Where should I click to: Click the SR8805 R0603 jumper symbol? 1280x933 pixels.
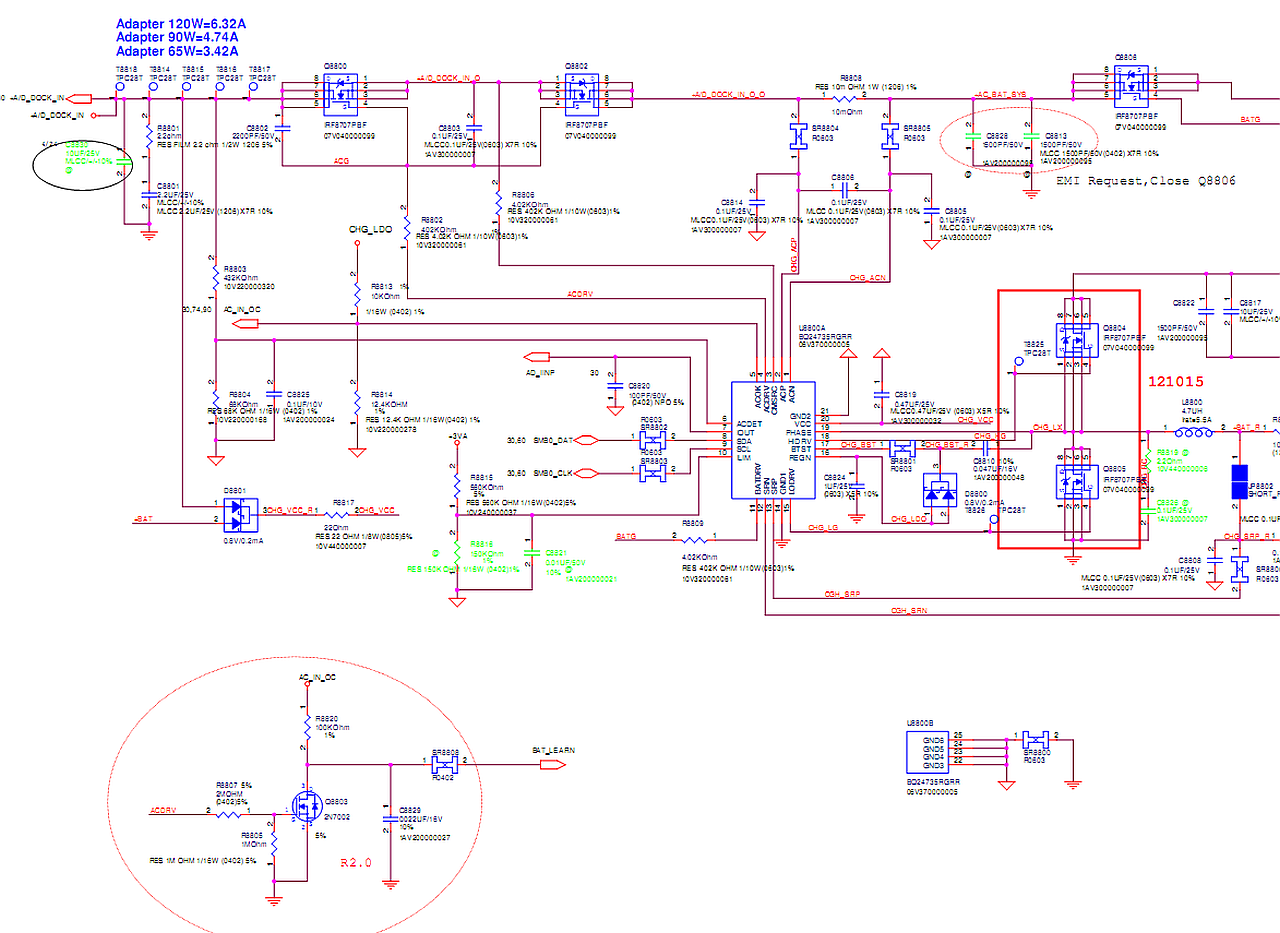click(888, 137)
